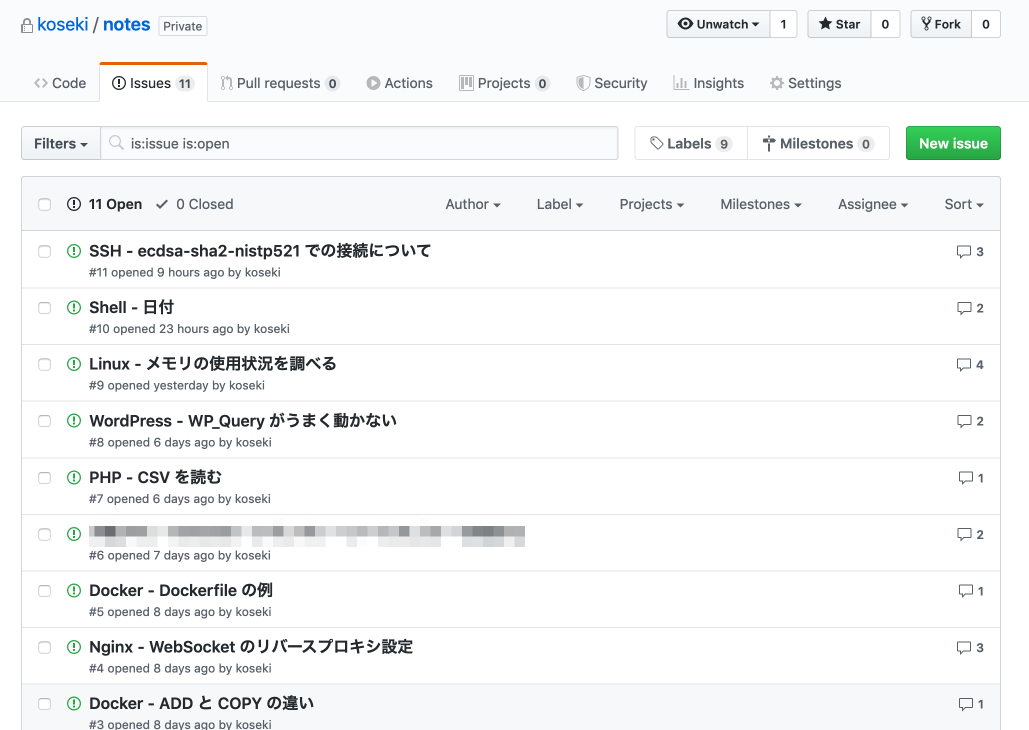The image size is (1029, 730).
Task: Show the 0 Closed issues
Action: tap(195, 204)
